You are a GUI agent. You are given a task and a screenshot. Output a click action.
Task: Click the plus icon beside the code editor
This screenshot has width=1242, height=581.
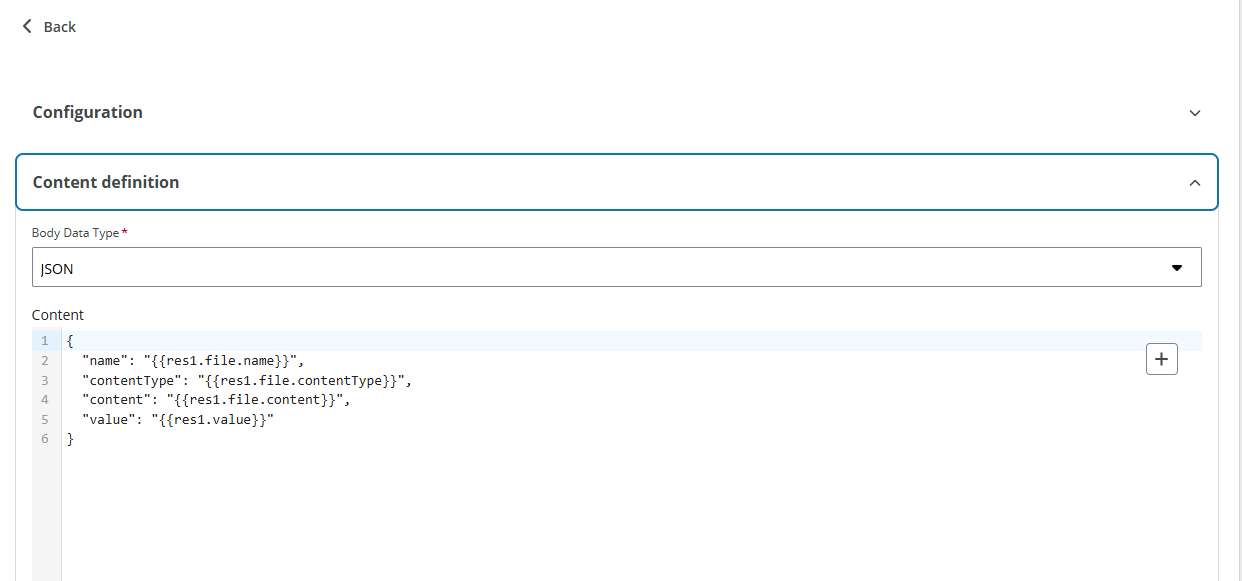(1161, 358)
